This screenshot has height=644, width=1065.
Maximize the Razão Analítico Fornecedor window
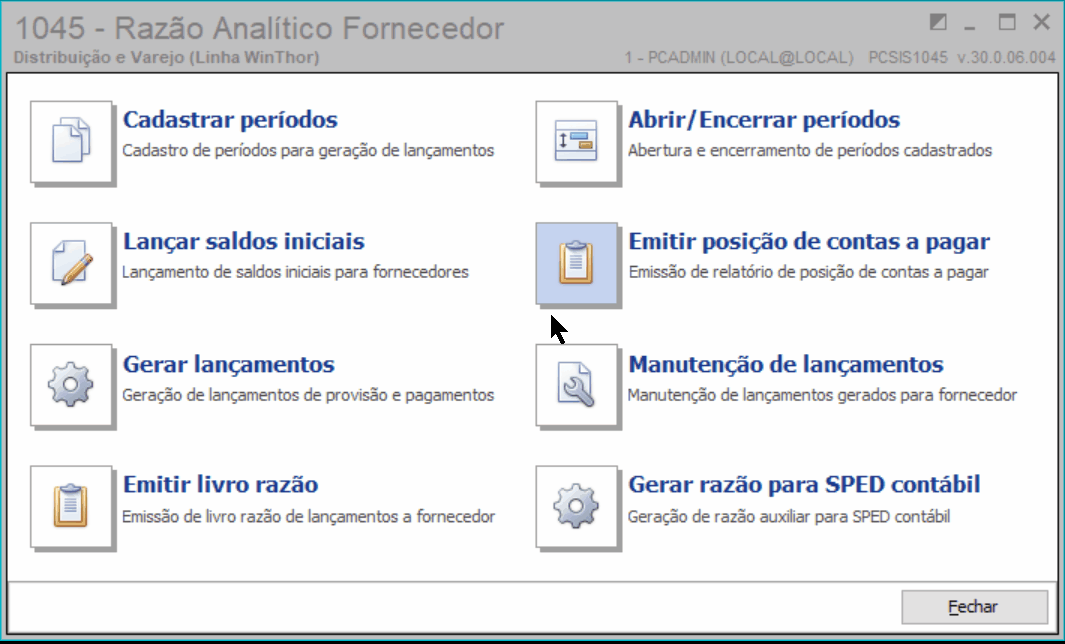1007,22
